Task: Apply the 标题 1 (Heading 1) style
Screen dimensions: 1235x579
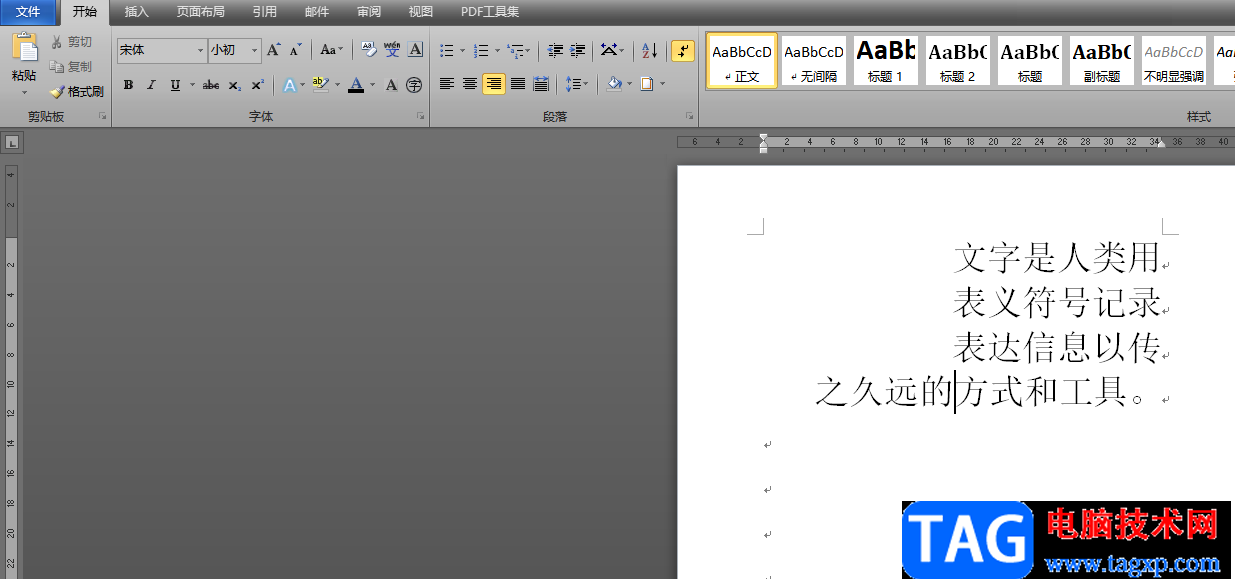Action: click(885, 61)
